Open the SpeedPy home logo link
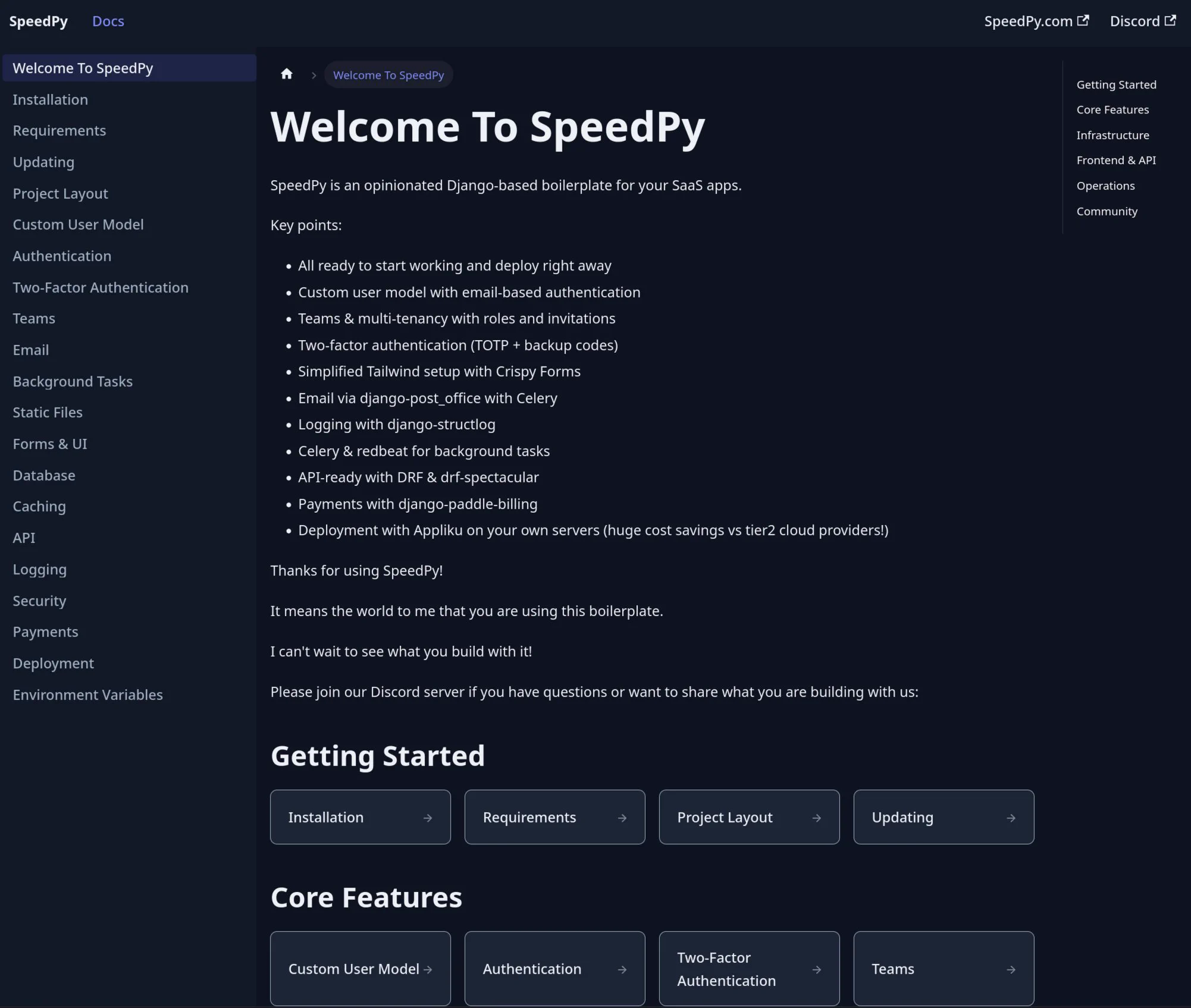Viewport: 1191px width, 1008px height. 39,21
